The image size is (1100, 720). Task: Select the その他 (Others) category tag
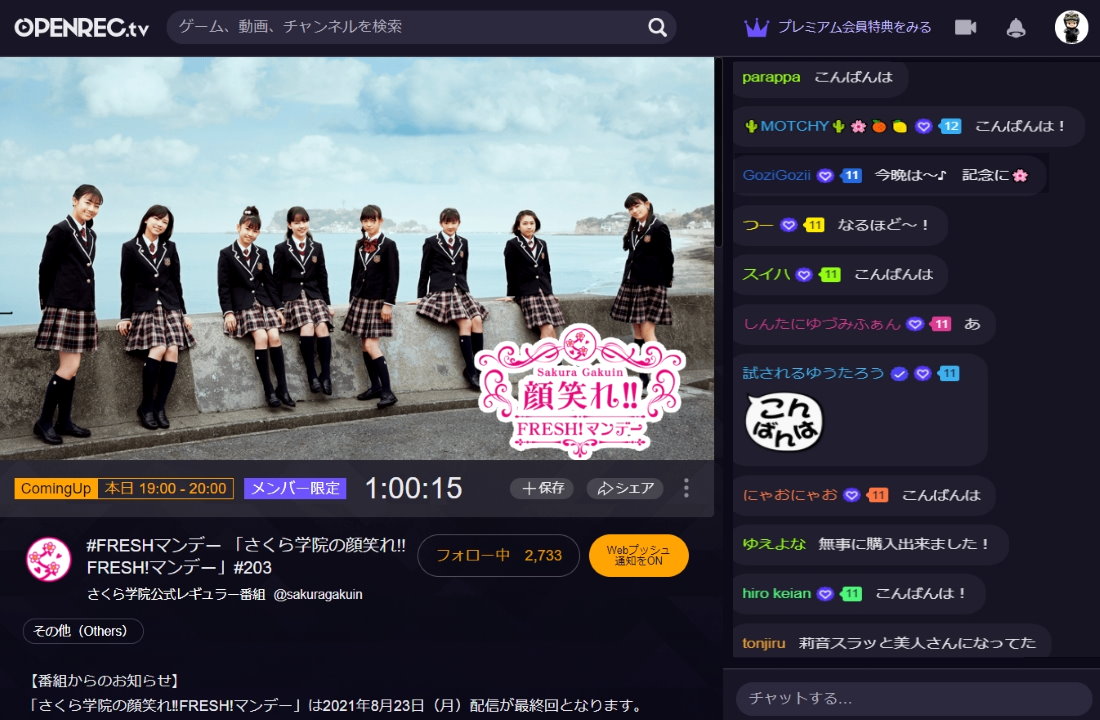(83, 631)
